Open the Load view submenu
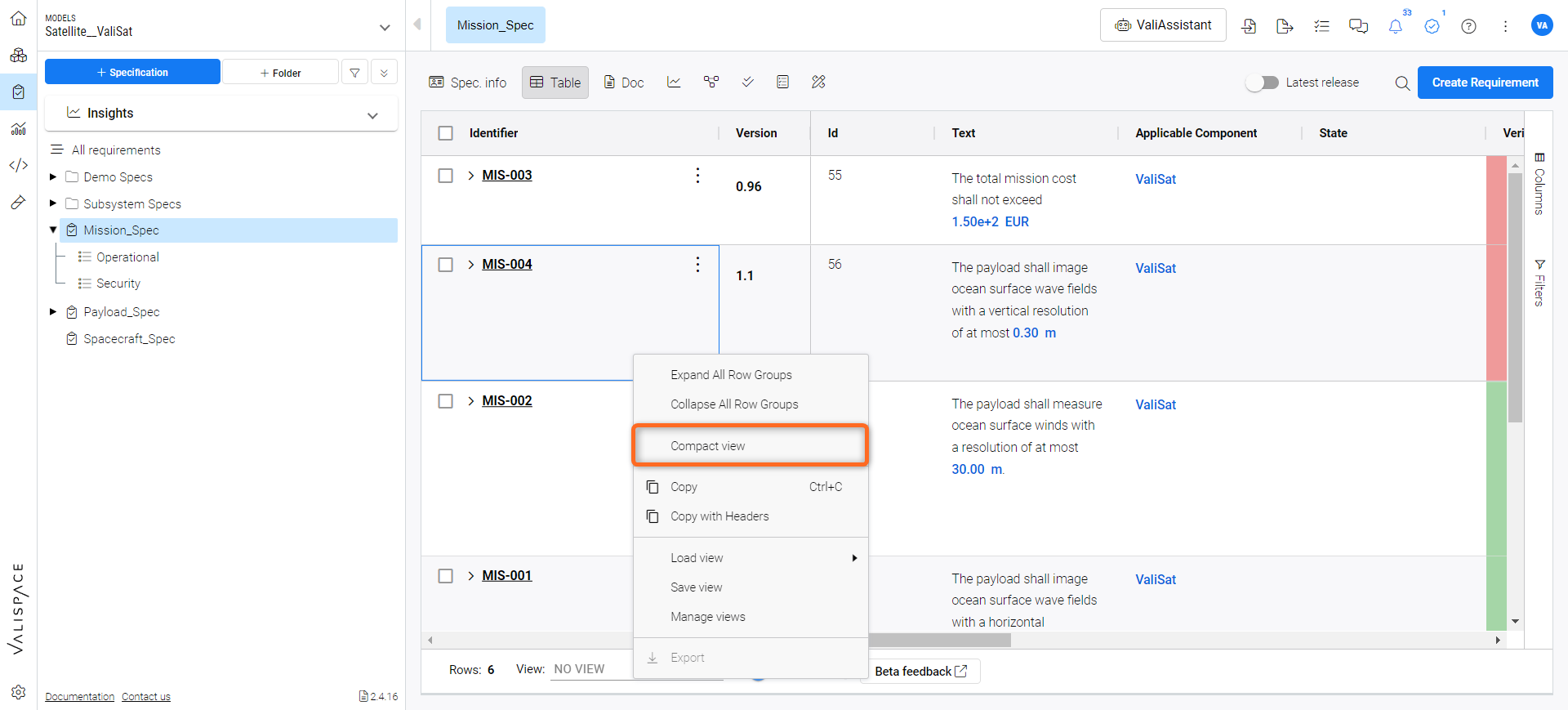1568x710 pixels. pos(750,557)
